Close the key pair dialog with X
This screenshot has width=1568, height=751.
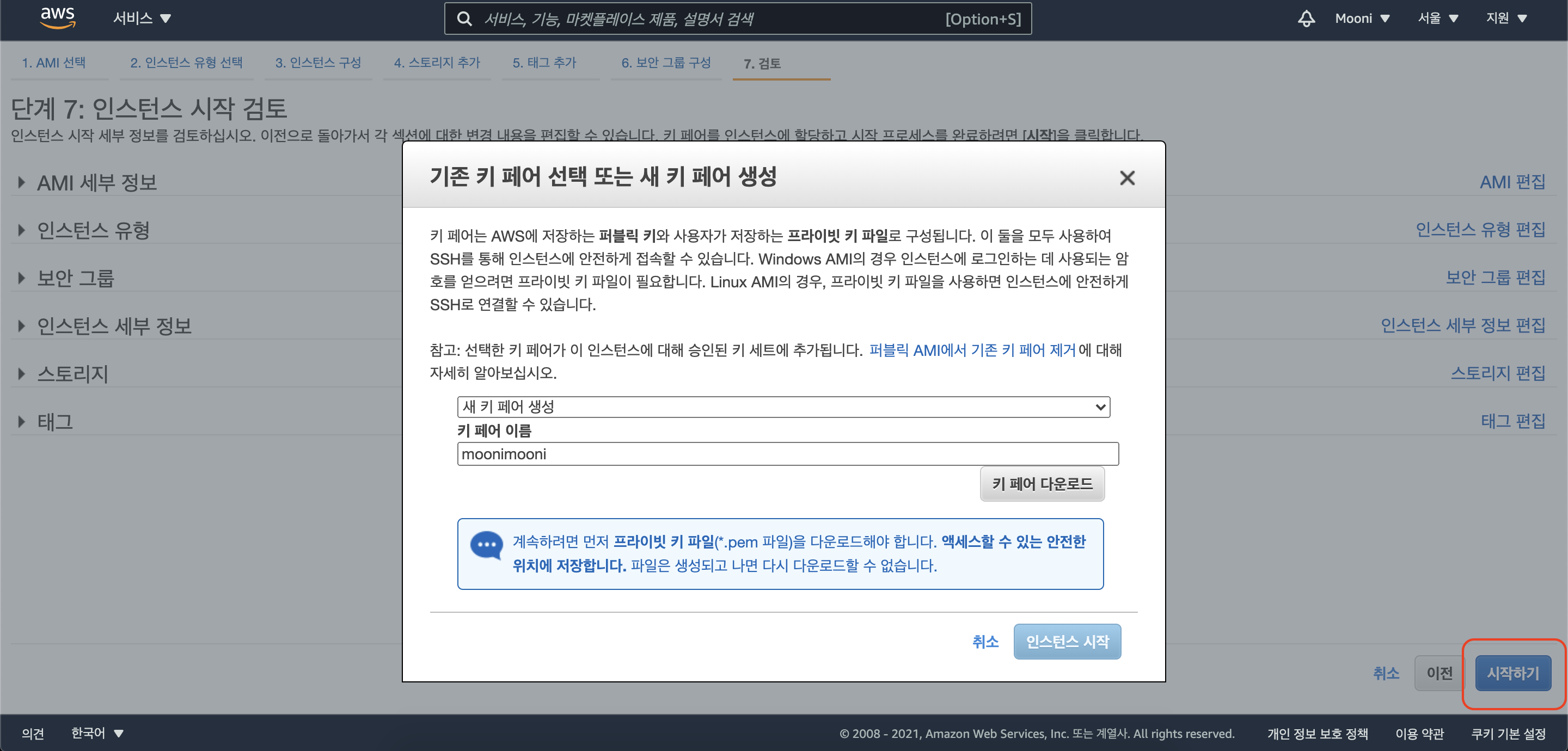pyautogui.click(x=1126, y=178)
